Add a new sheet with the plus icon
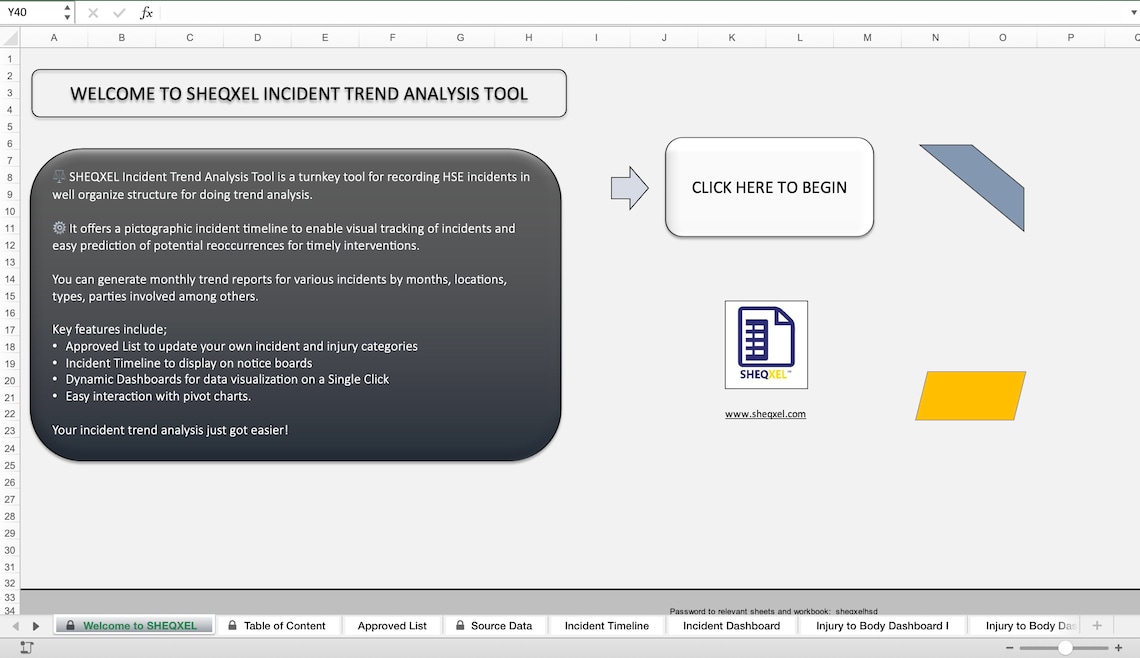The height and width of the screenshot is (658, 1140). point(1097,625)
